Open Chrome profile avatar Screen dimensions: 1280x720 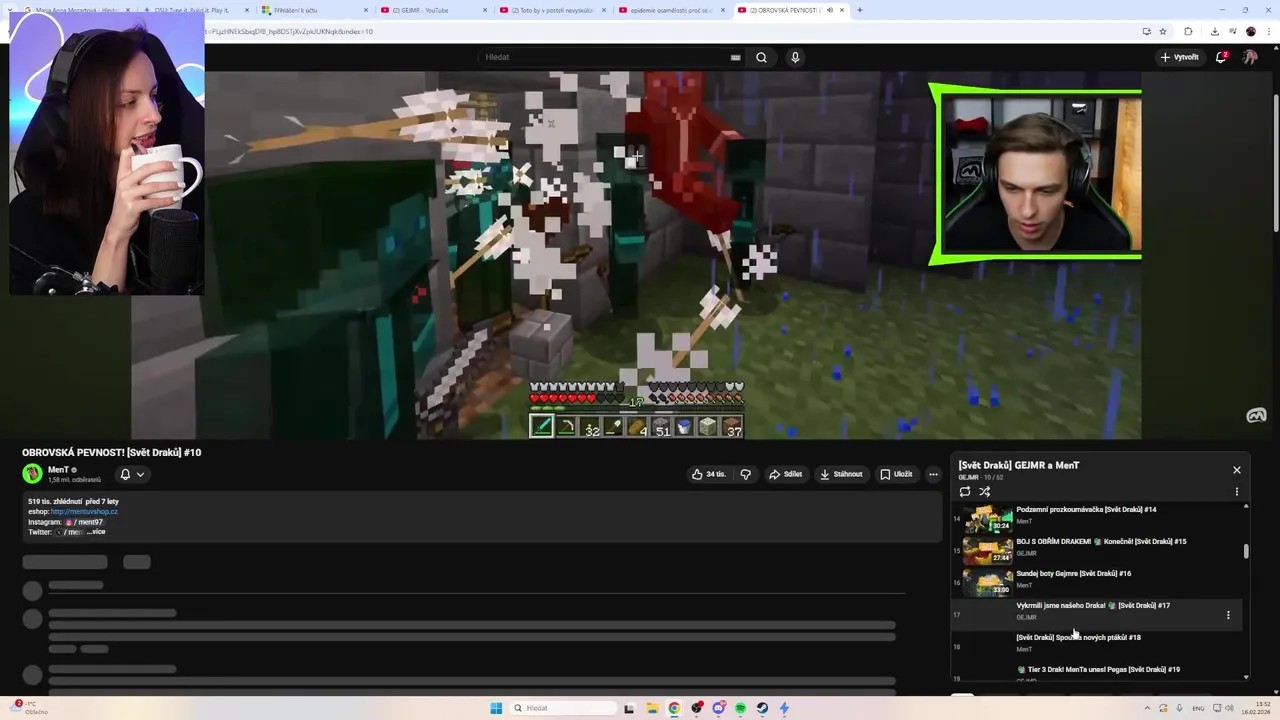point(1250,31)
